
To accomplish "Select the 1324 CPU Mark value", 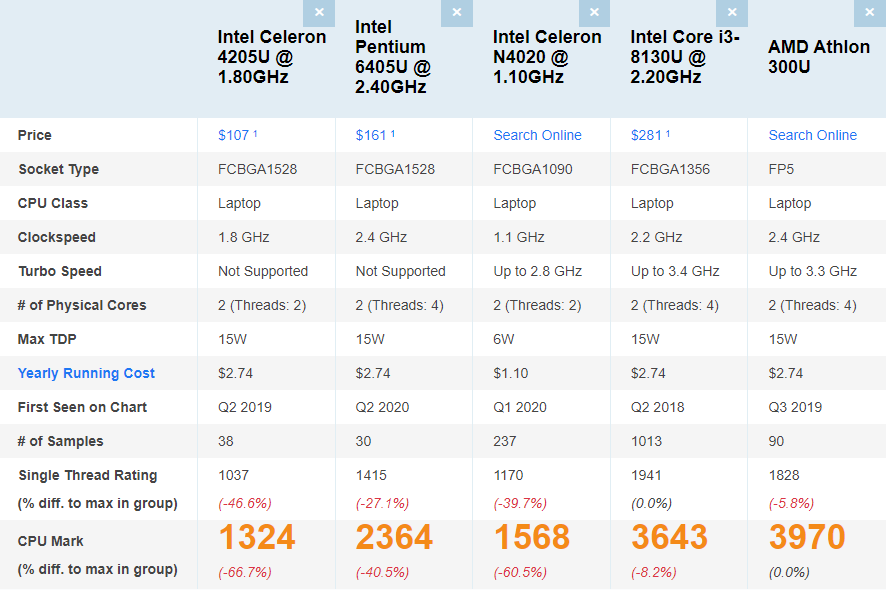I will [x=257, y=538].
